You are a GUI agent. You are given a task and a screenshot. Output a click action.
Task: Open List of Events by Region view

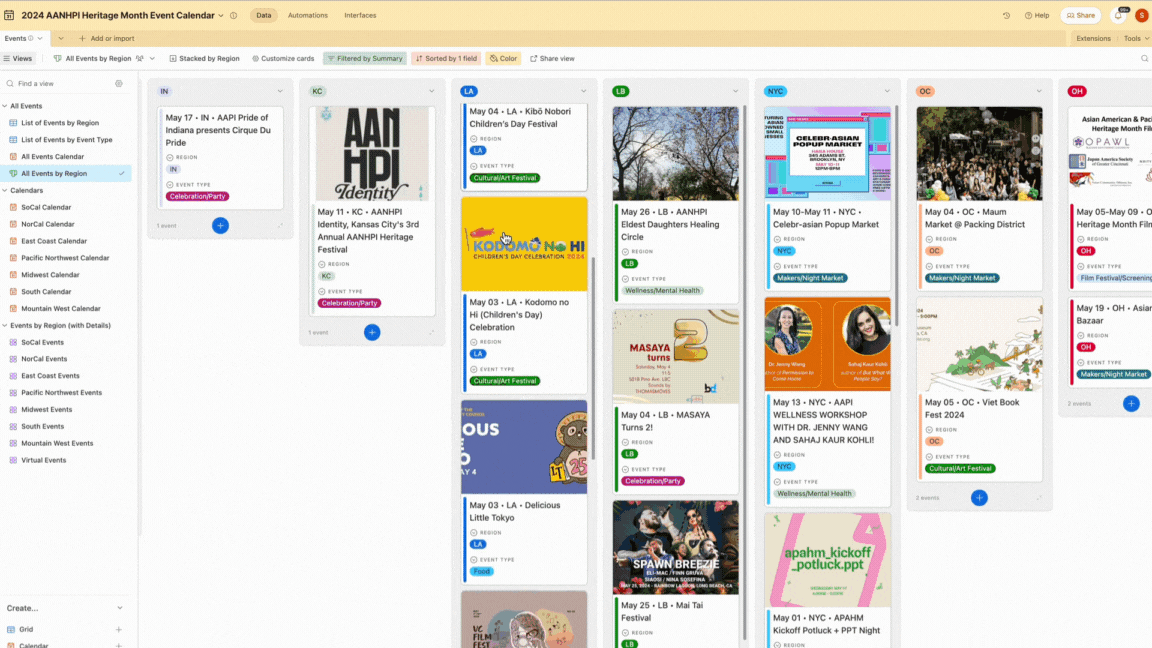[x=60, y=123]
